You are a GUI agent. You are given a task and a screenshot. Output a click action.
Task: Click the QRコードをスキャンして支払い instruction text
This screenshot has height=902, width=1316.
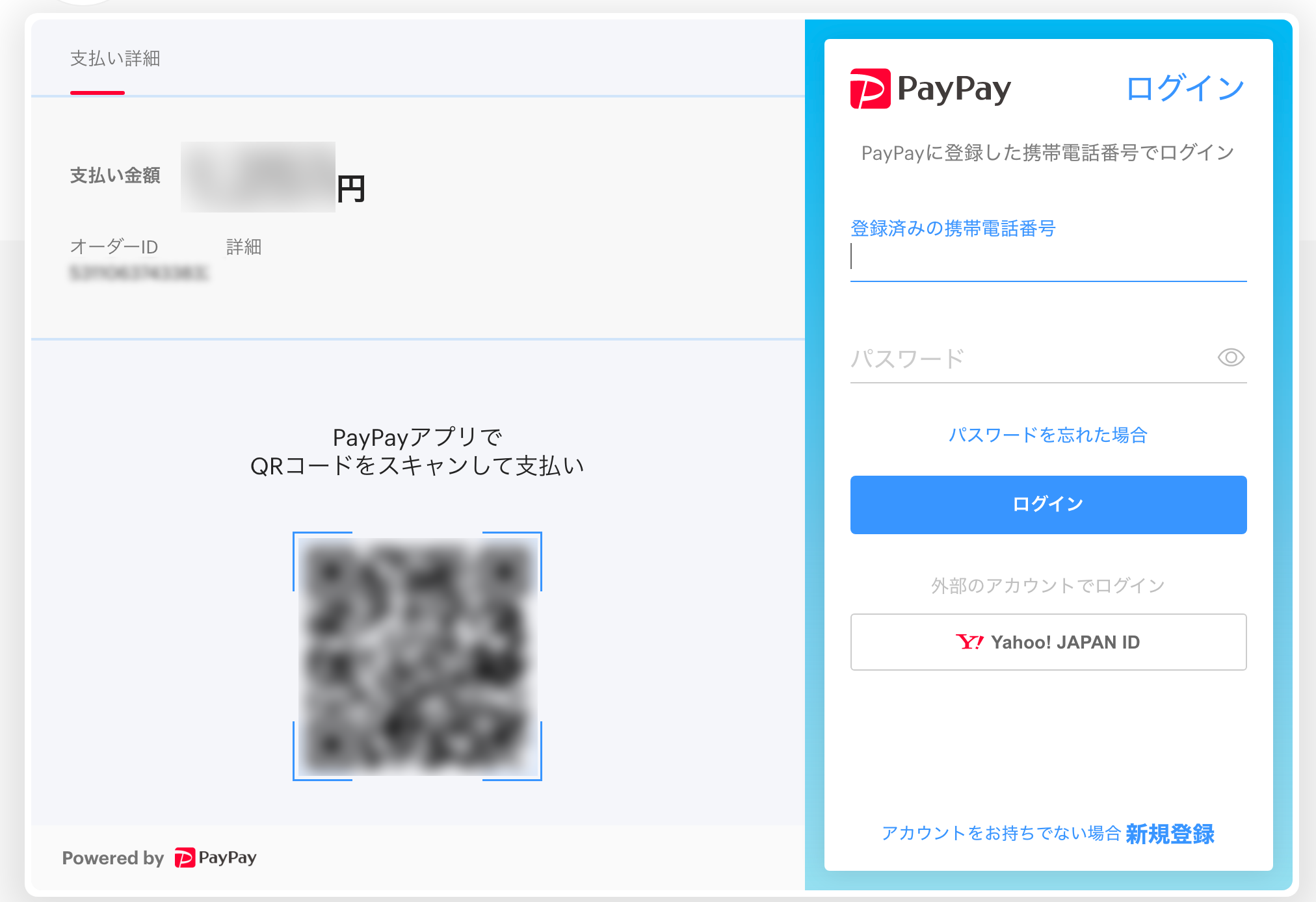tap(417, 466)
